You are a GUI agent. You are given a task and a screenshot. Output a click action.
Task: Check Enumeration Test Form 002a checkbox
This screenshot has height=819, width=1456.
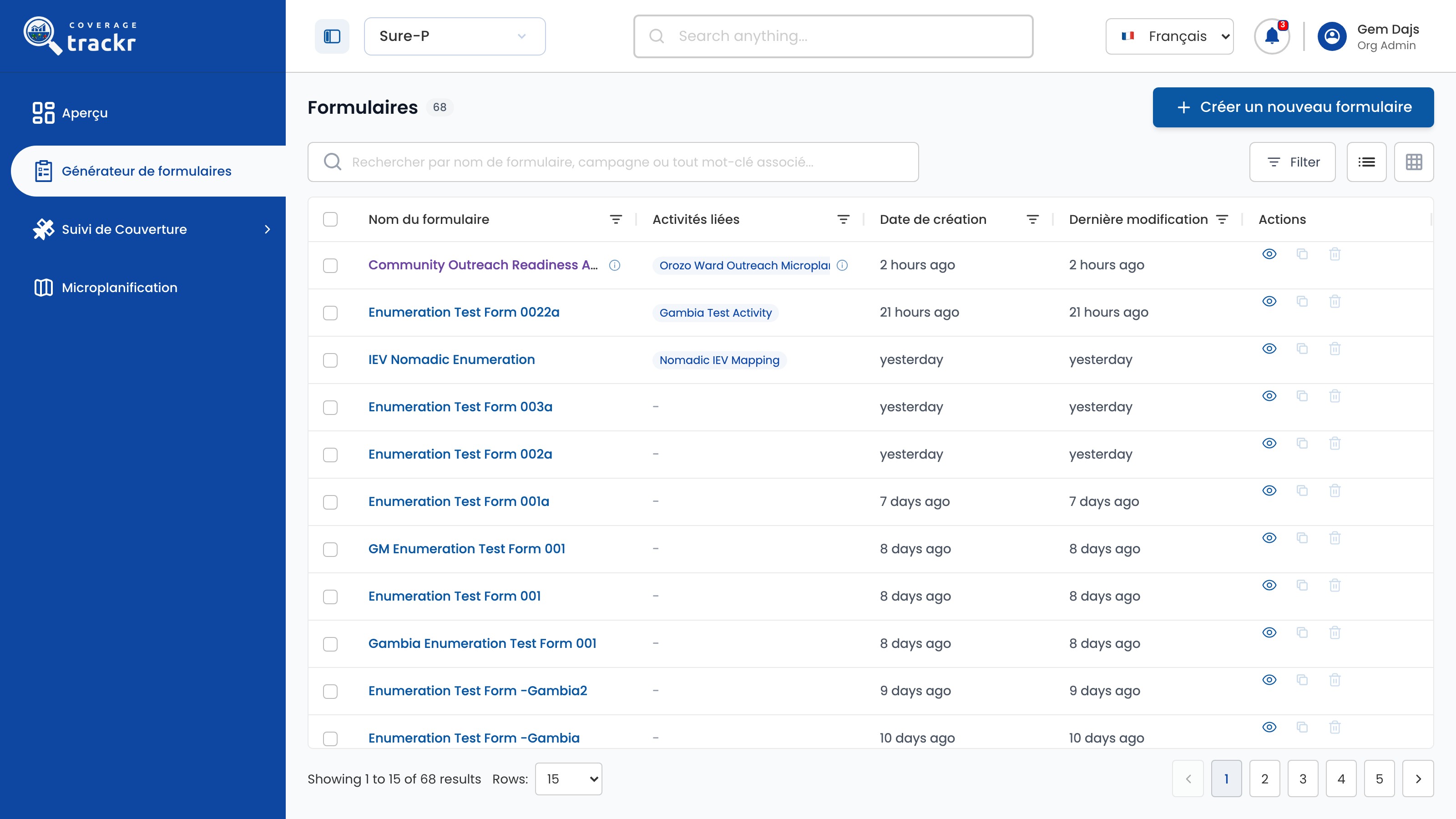pos(330,455)
